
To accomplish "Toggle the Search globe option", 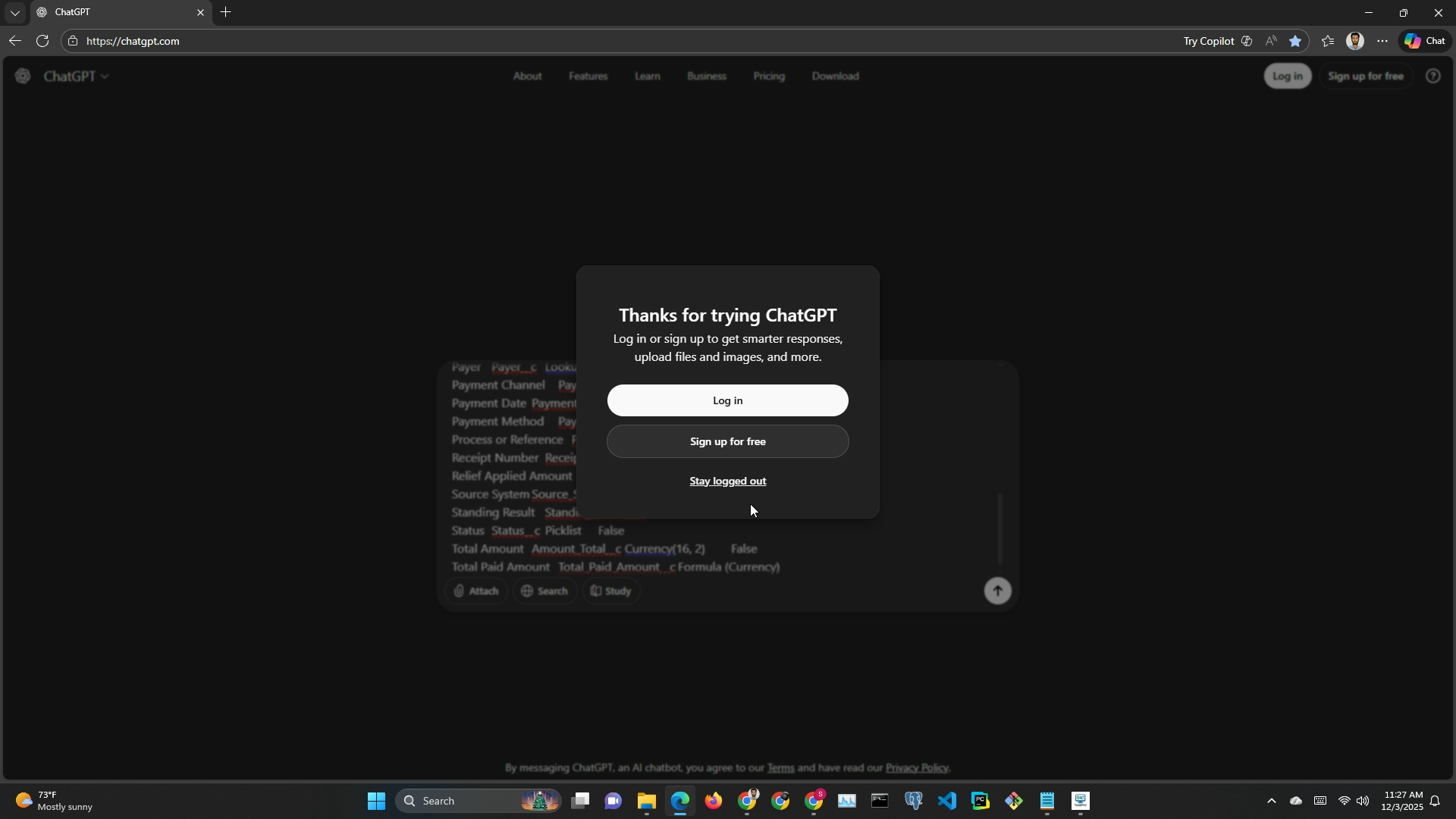I will (x=544, y=591).
